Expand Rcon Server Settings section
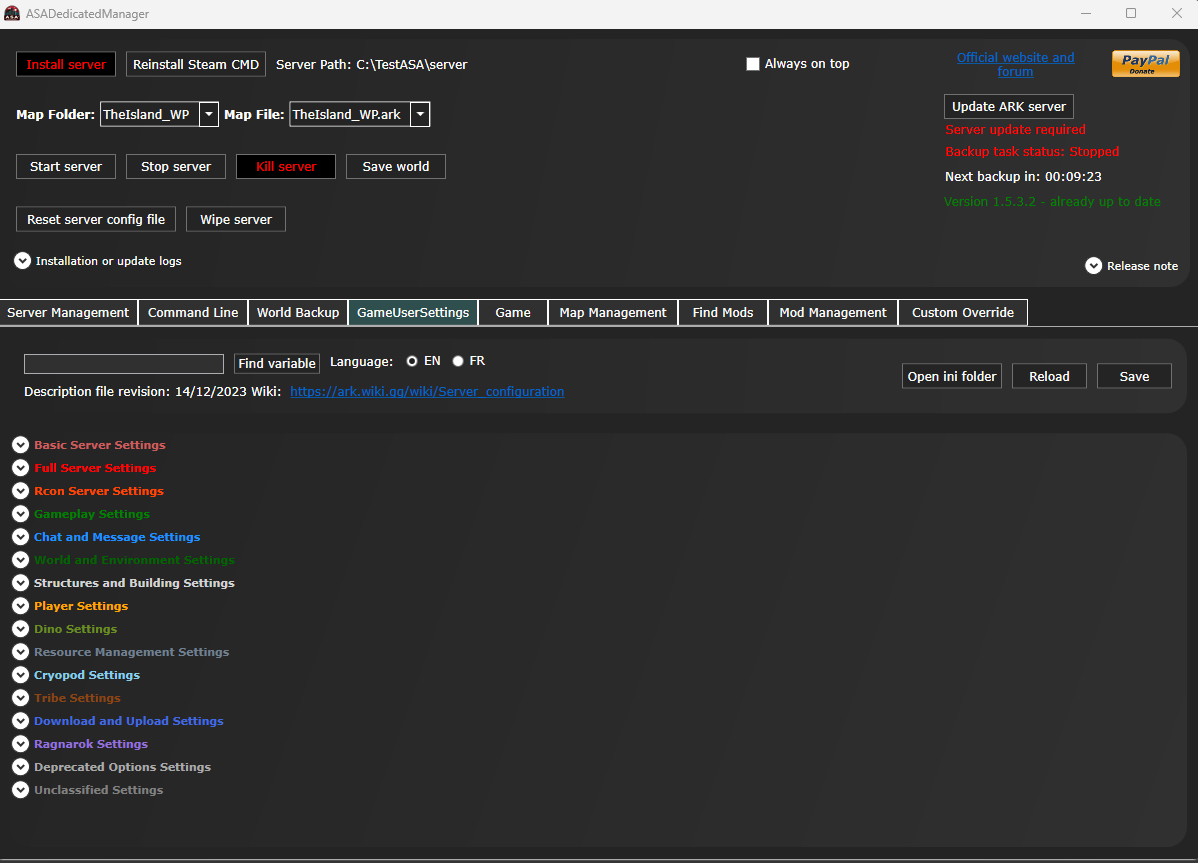The width and height of the screenshot is (1198, 863). pyautogui.click(x=21, y=491)
